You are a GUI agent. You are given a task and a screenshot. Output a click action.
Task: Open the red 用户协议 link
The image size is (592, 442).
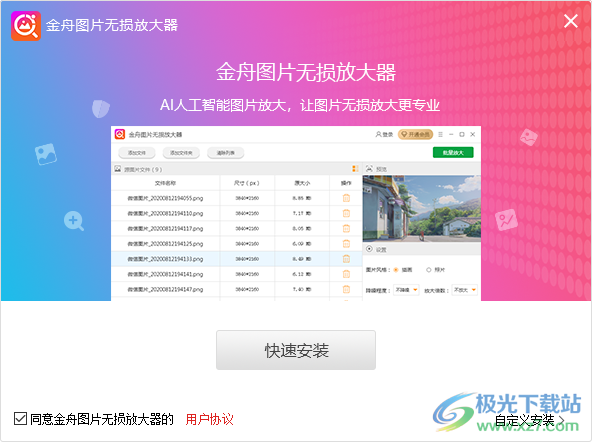(210, 419)
